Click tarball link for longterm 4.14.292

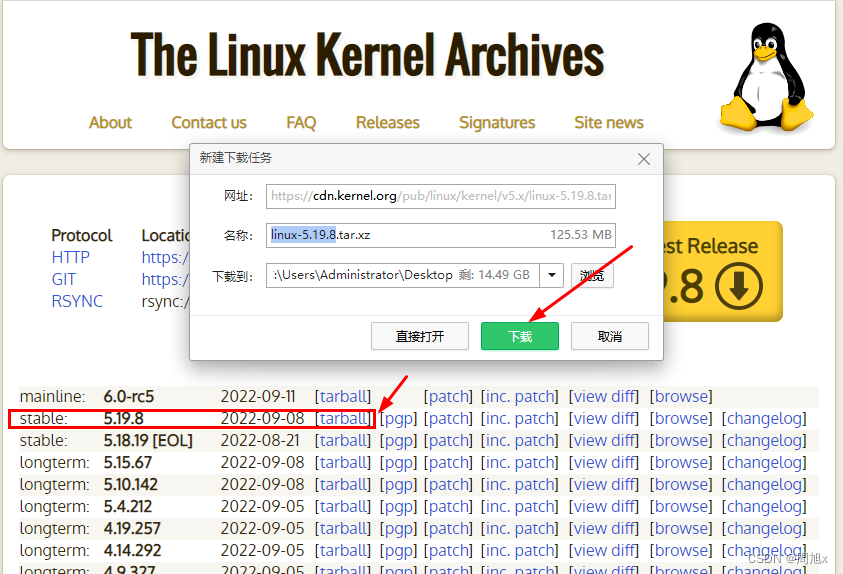[343, 551]
